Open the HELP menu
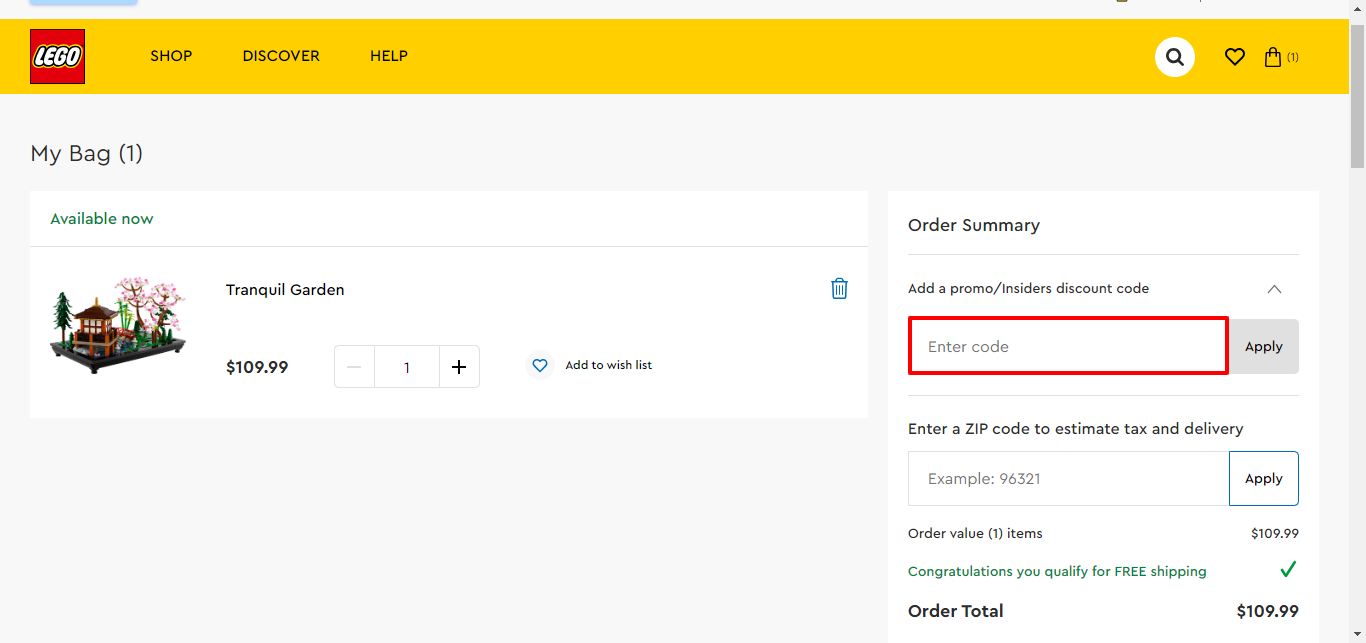 (389, 56)
